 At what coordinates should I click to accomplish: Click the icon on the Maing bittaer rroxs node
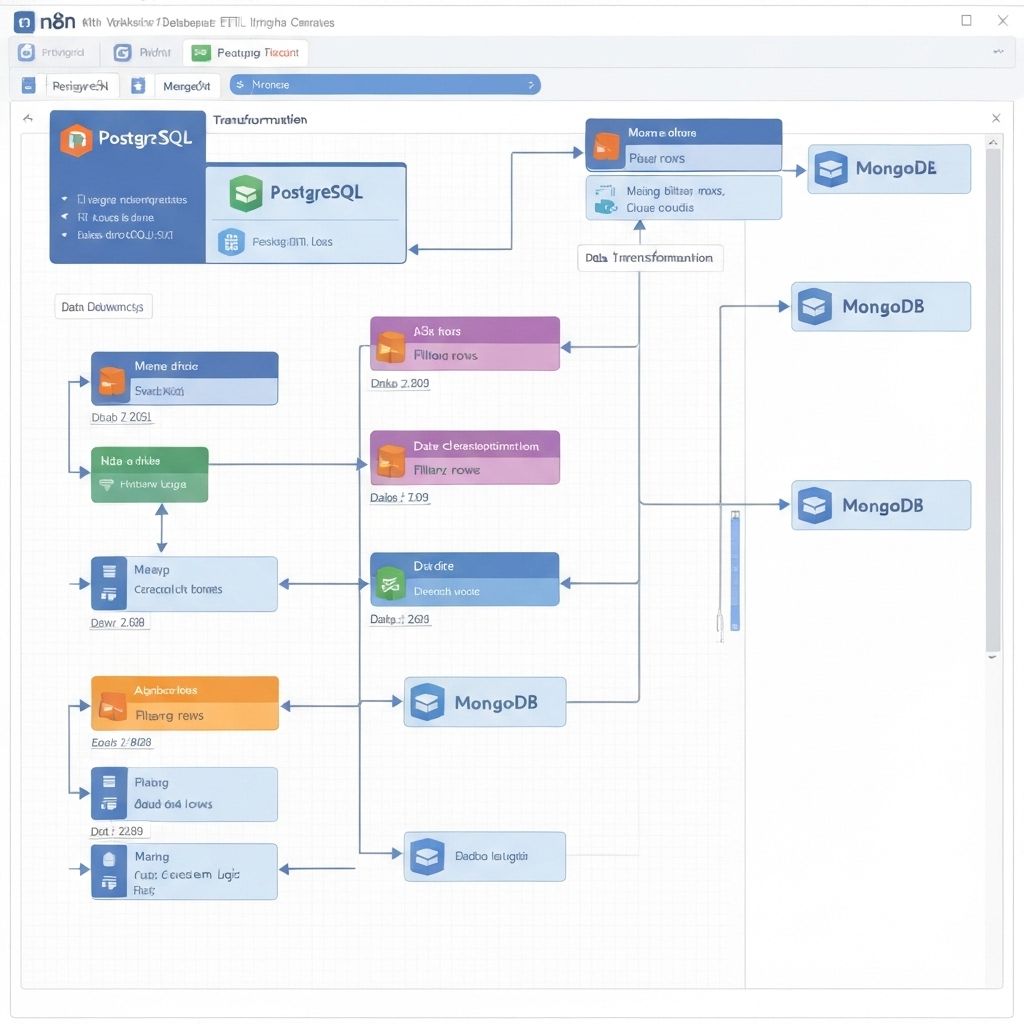(604, 198)
